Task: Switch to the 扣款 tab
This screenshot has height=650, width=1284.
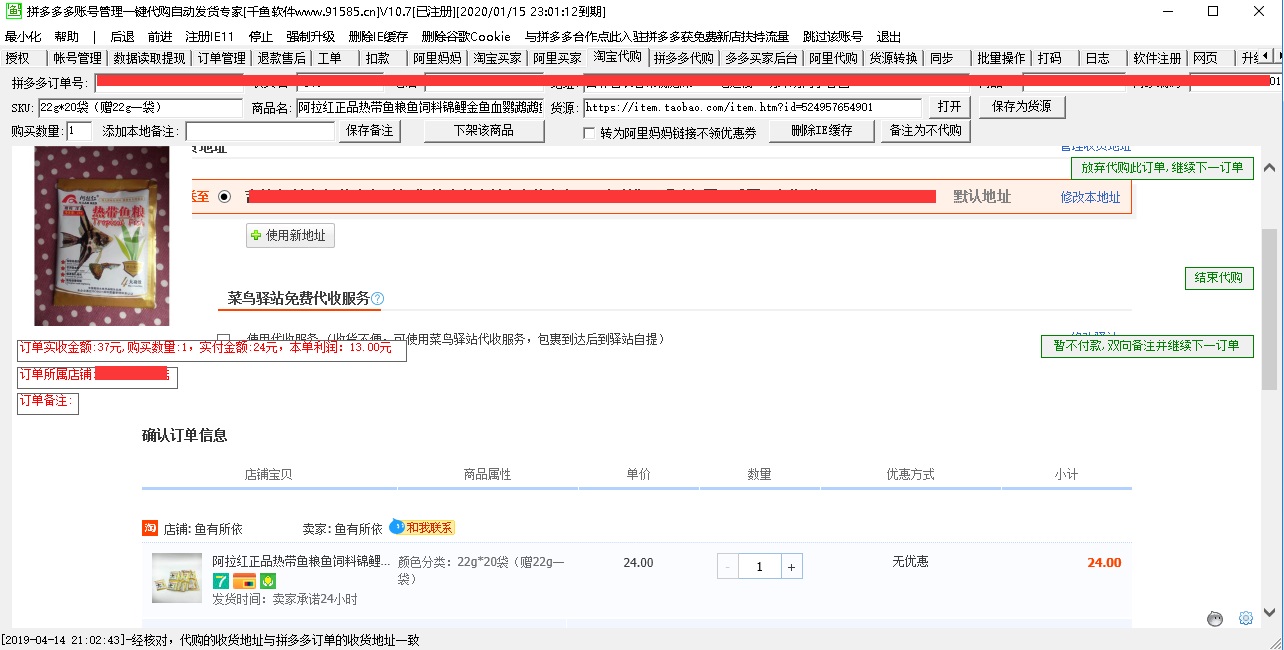Action: tap(378, 58)
